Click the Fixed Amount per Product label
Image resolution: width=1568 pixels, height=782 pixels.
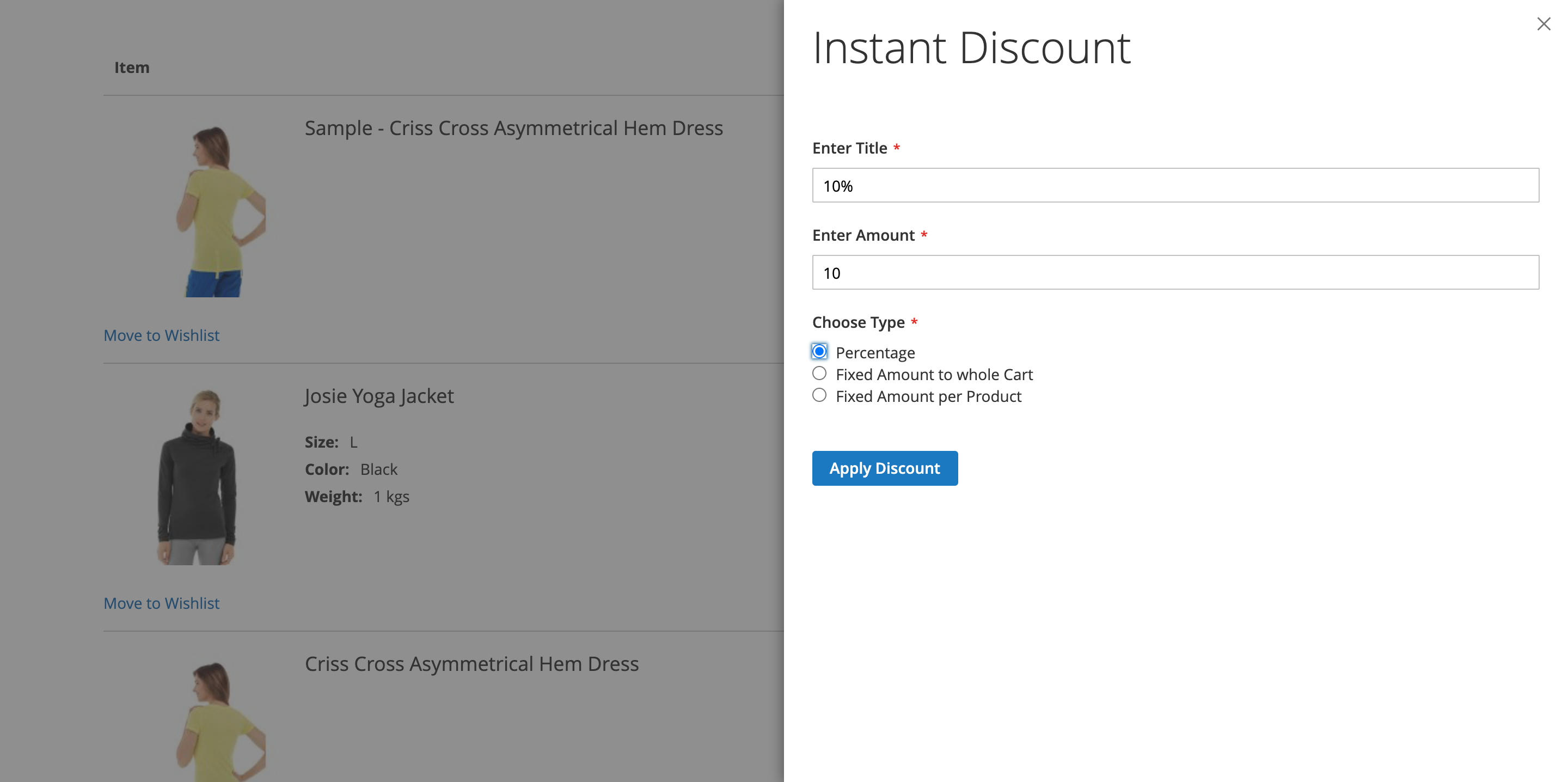pyautogui.click(x=928, y=396)
